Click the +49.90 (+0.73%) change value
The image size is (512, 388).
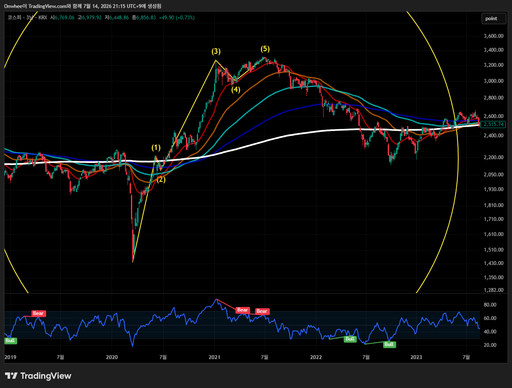point(177,17)
